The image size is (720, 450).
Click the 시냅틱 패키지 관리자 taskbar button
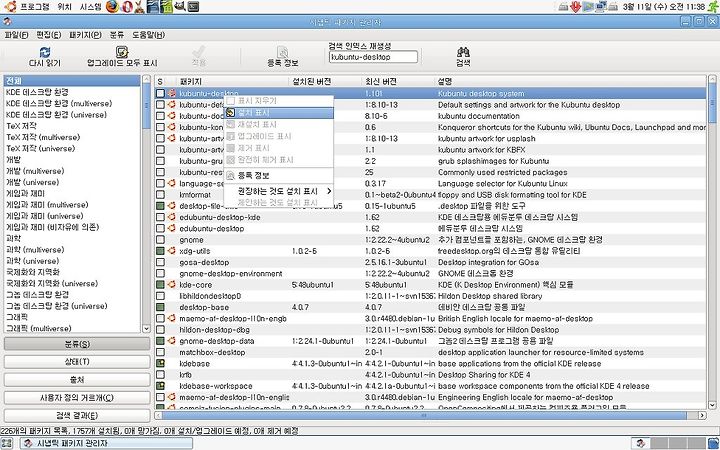(107, 443)
